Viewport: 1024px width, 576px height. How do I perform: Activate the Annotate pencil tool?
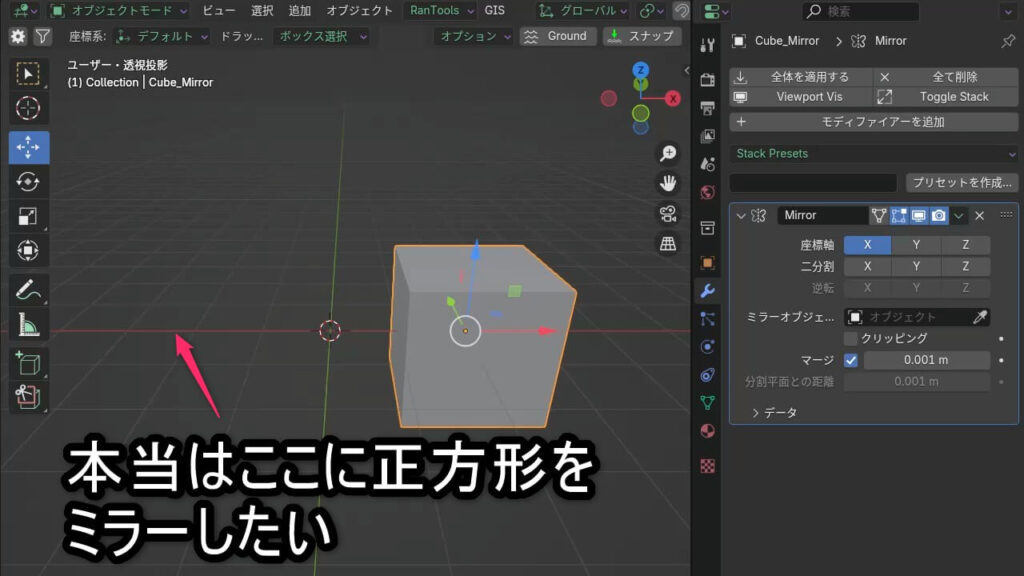click(29, 290)
